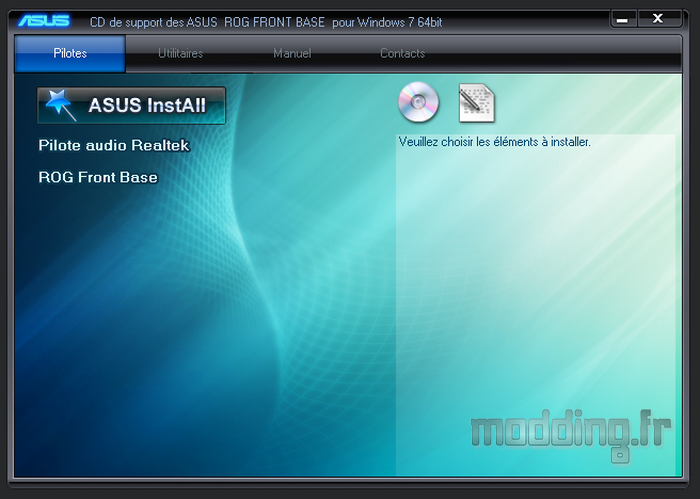Install Pilote audio Realtek
700x499 pixels.
click(114, 146)
